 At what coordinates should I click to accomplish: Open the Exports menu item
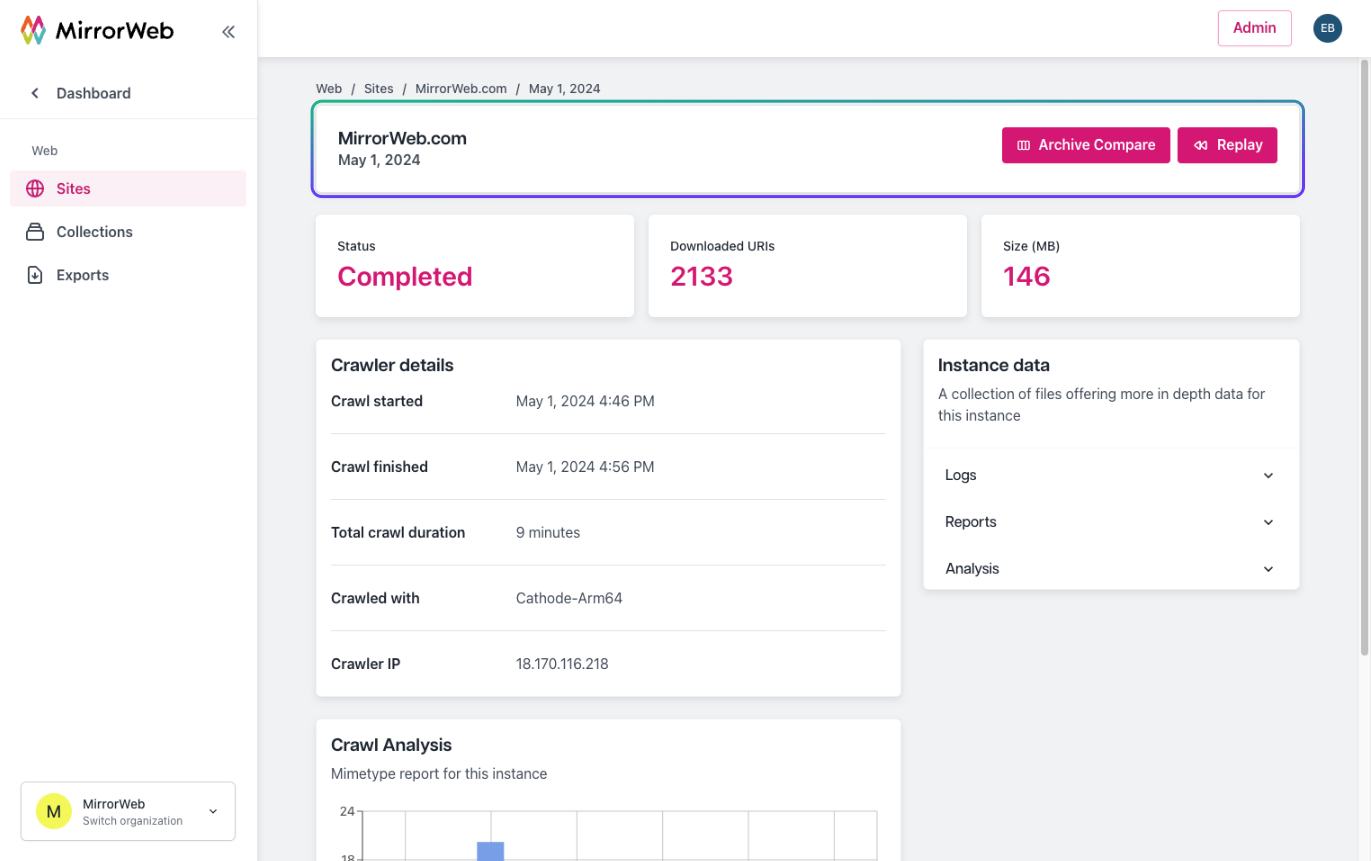(x=128, y=275)
